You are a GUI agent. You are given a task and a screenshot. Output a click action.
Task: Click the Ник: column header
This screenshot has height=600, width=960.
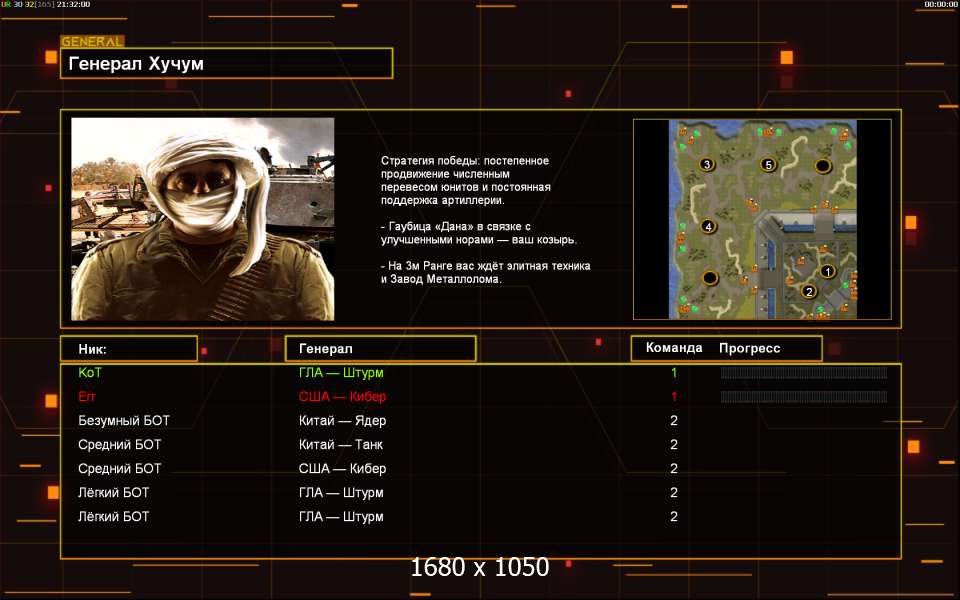tap(129, 348)
